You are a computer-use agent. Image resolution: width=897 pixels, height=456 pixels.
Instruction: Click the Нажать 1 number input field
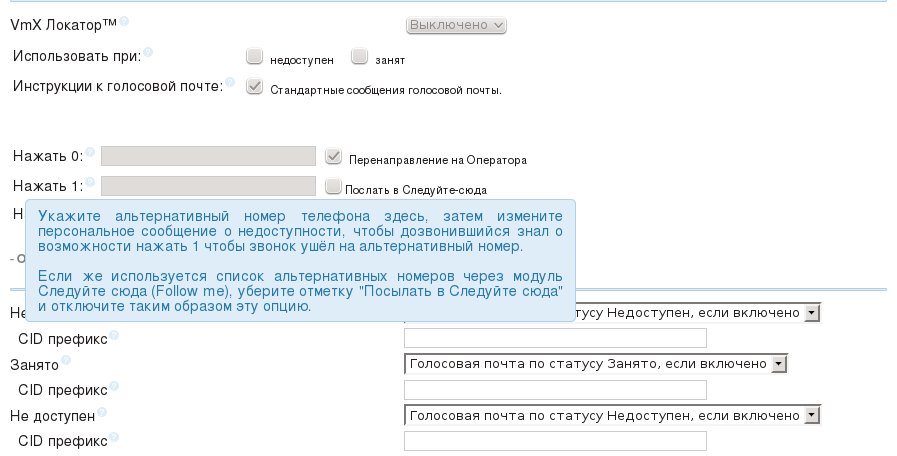[209, 186]
